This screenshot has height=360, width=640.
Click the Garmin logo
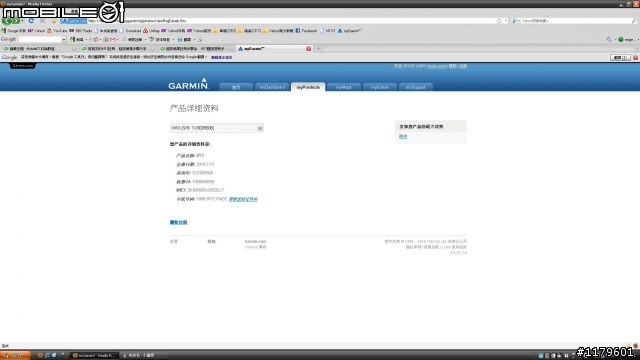point(188,84)
